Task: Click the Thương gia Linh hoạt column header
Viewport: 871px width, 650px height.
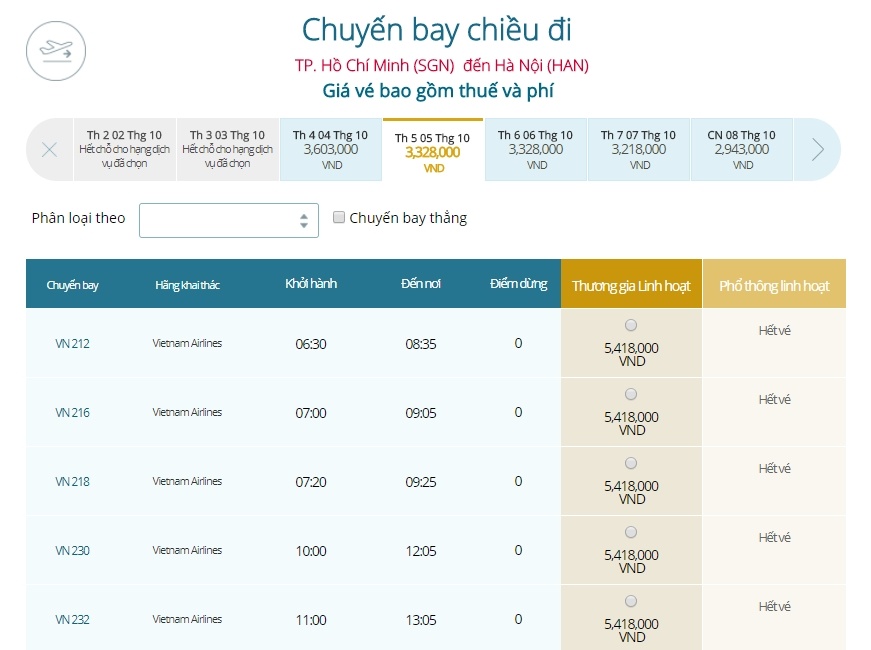Action: (x=631, y=284)
